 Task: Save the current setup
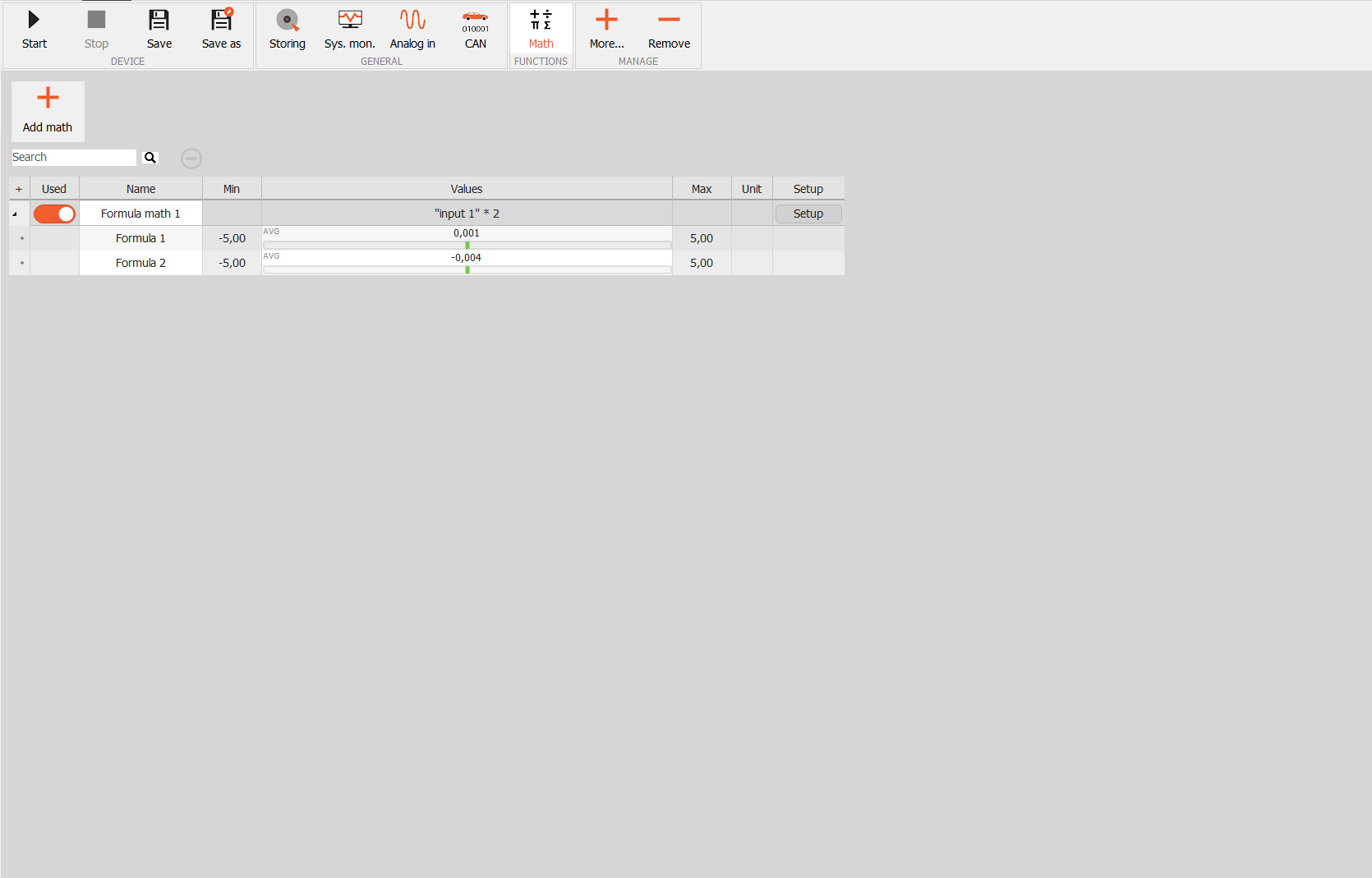tap(159, 30)
